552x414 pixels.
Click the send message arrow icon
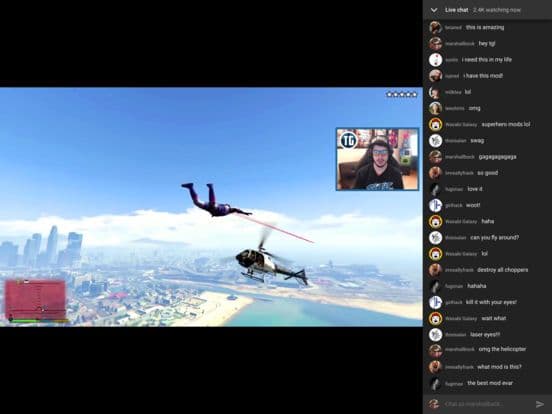[x=540, y=404]
